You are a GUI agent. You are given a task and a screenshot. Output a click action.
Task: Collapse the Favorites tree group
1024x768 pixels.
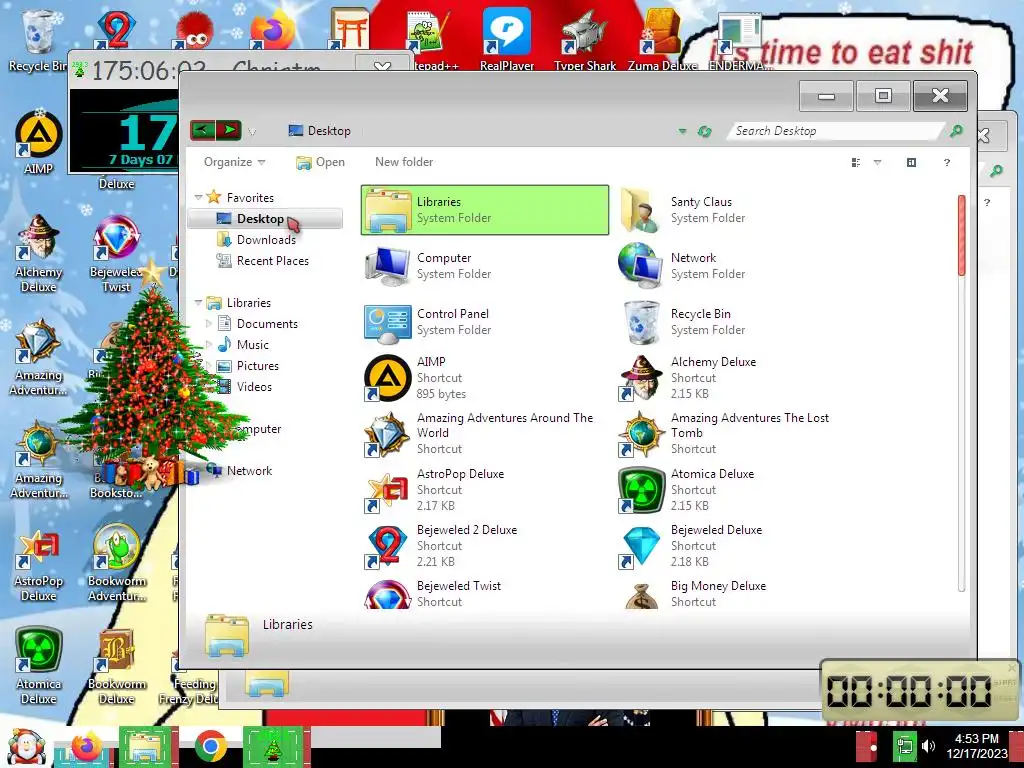pyautogui.click(x=198, y=197)
